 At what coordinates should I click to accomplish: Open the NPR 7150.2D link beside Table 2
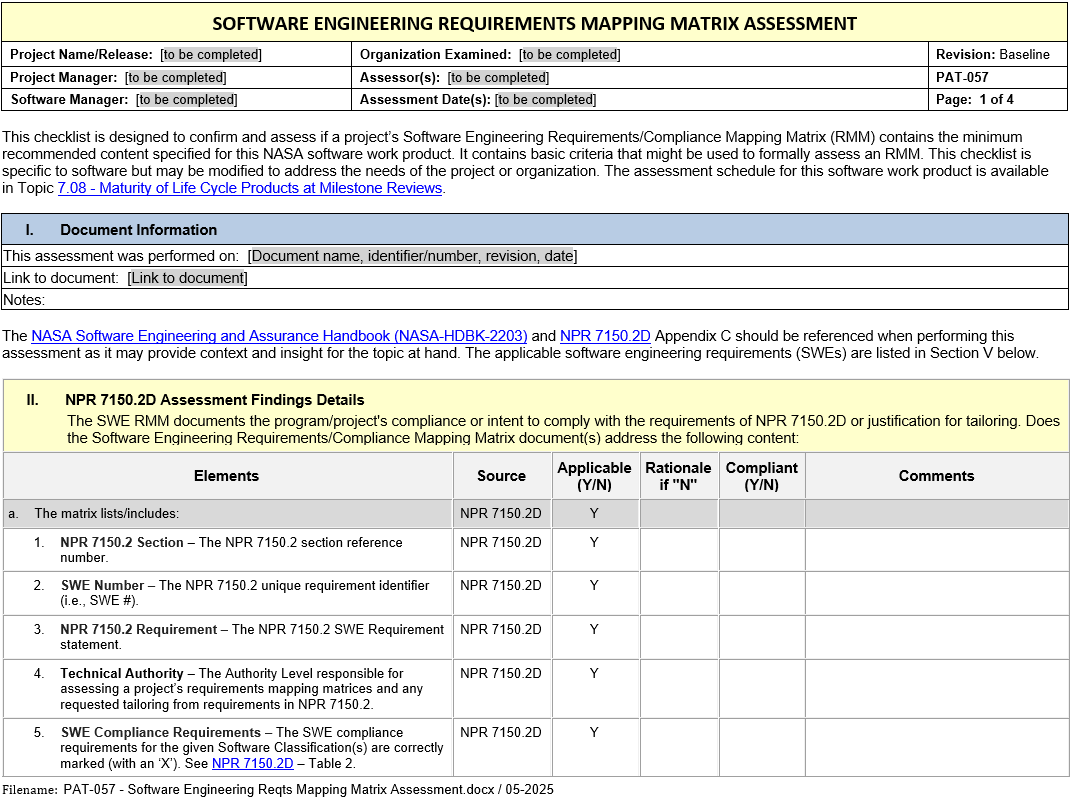click(252, 763)
